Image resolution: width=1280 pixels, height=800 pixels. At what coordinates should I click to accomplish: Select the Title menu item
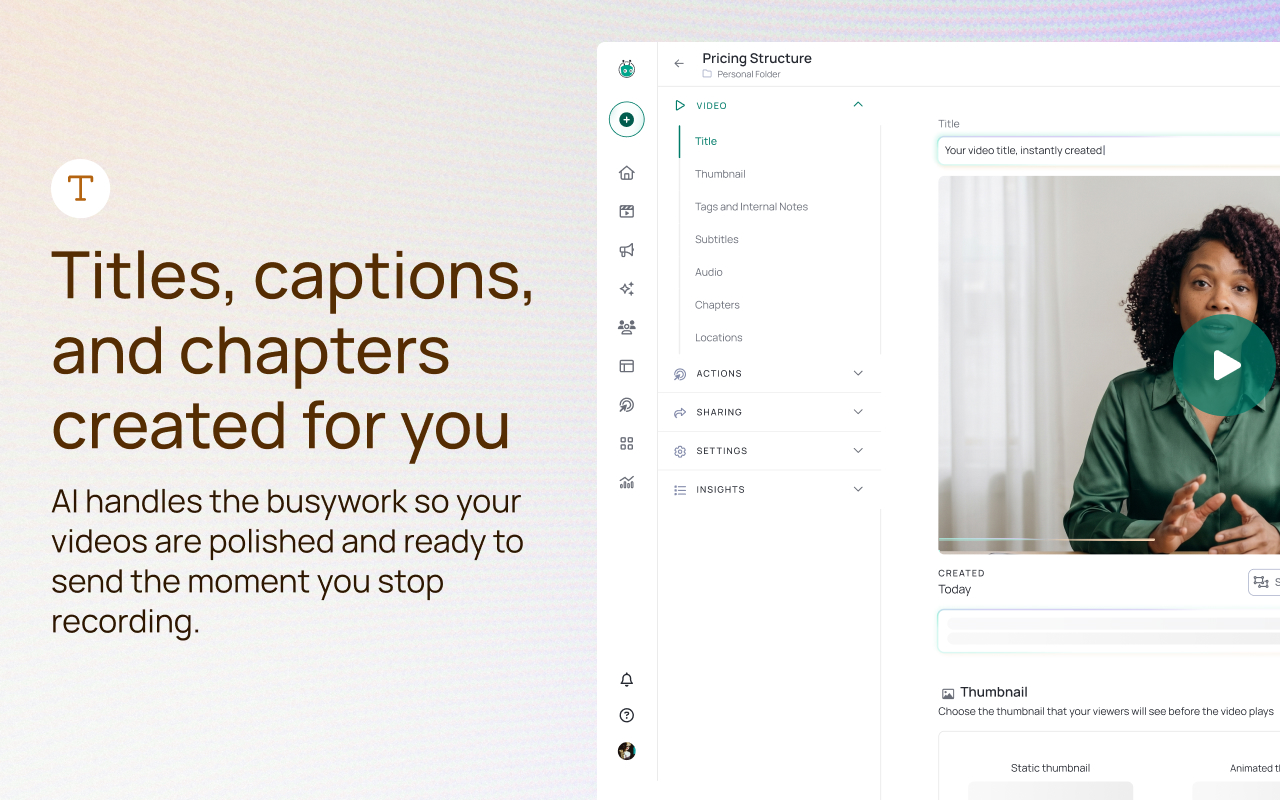[706, 141]
